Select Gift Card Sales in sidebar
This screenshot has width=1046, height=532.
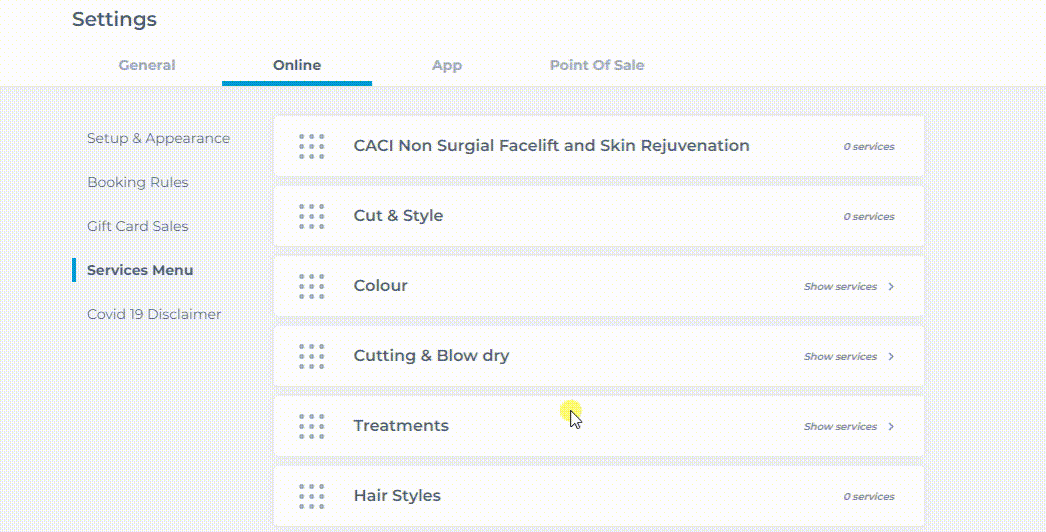(x=137, y=226)
